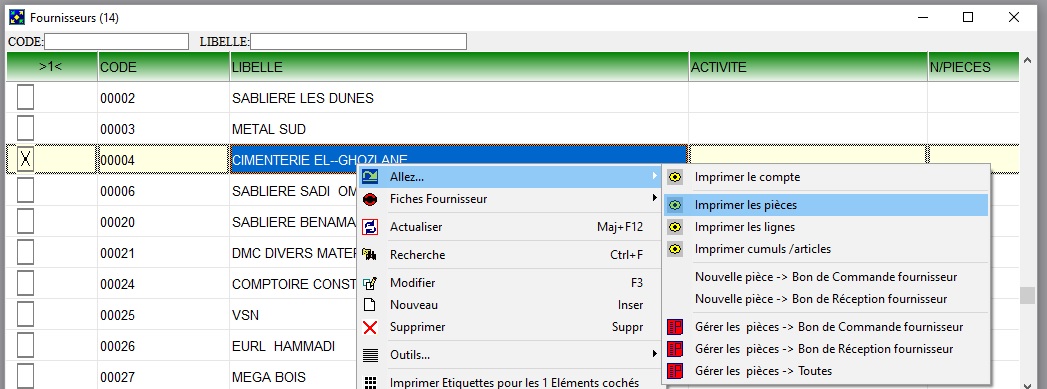This screenshot has width=1047, height=389.
Task: Uncheck the box for code 00004
Action: click(25, 159)
